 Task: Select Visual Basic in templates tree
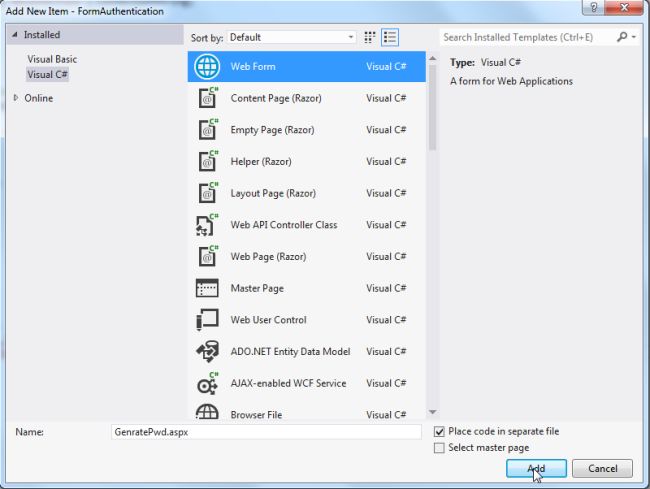52,59
